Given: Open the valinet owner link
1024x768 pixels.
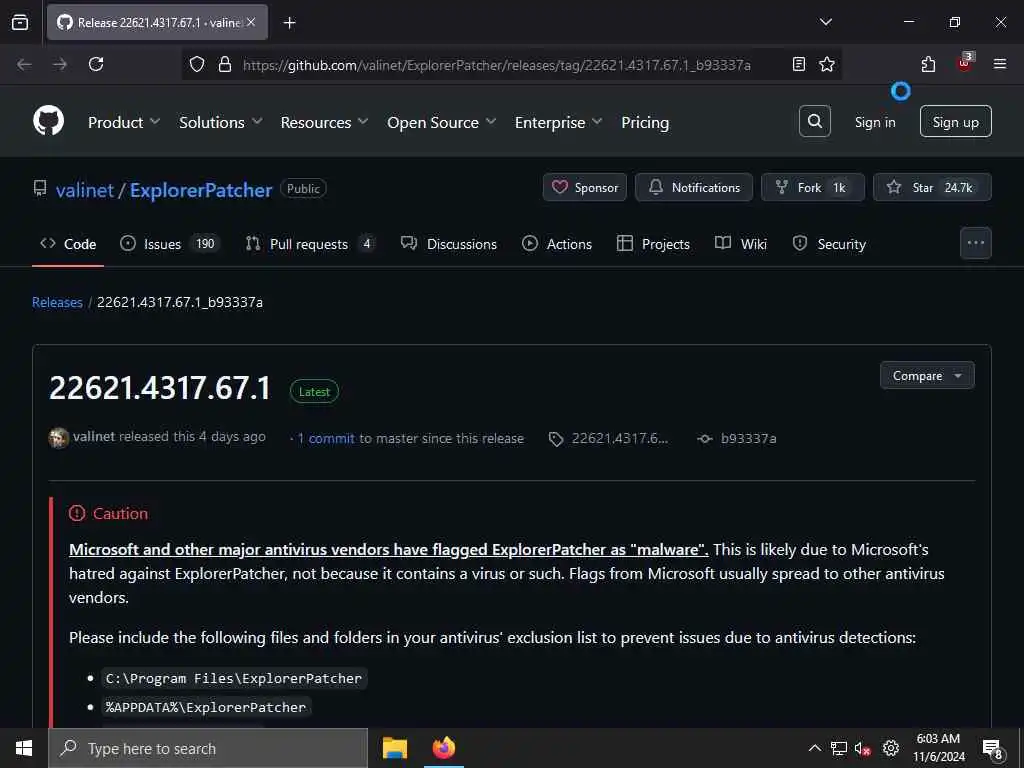Looking at the screenshot, I should click(85, 190).
